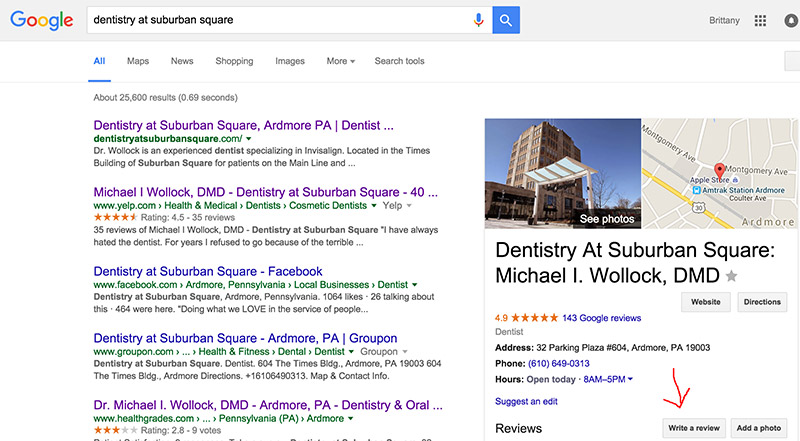
Task: Switch to the Images tab
Action: (x=290, y=61)
